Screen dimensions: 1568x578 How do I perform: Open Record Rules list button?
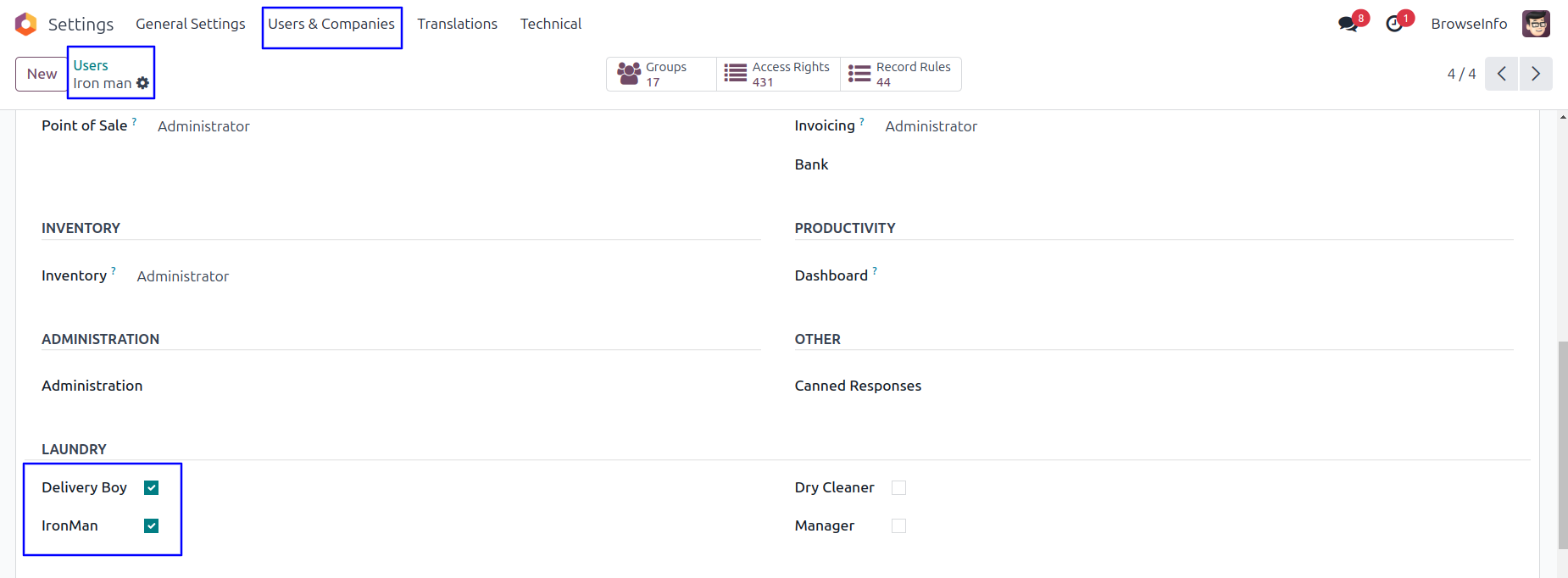[900, 74]
